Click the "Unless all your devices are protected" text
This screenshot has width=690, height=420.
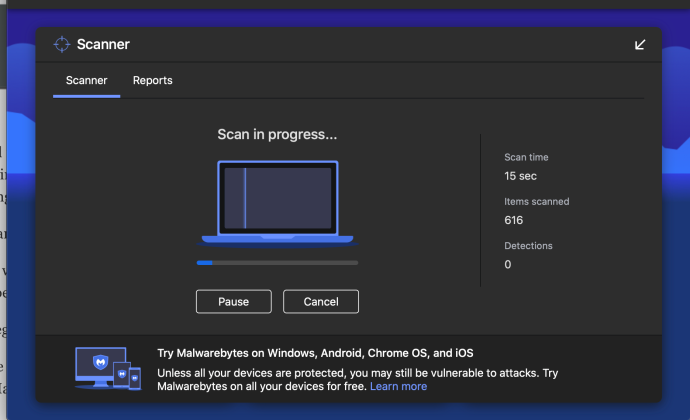357,379
